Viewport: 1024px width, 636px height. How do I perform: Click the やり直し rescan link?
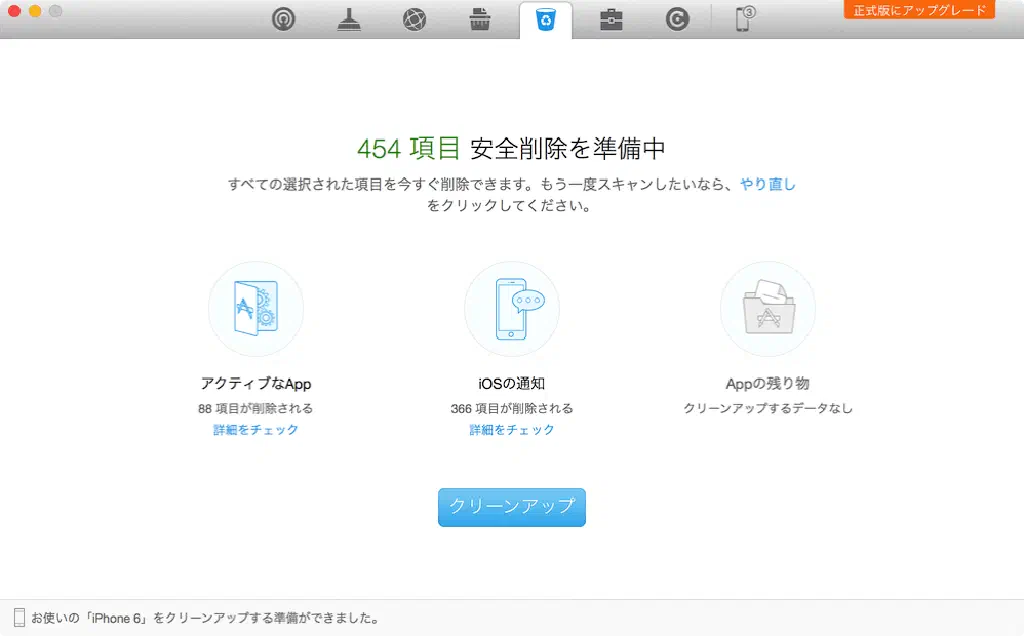coord(767,184)
